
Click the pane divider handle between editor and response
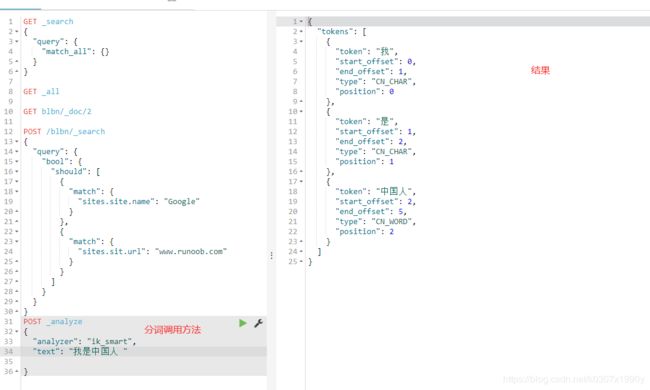272,255
